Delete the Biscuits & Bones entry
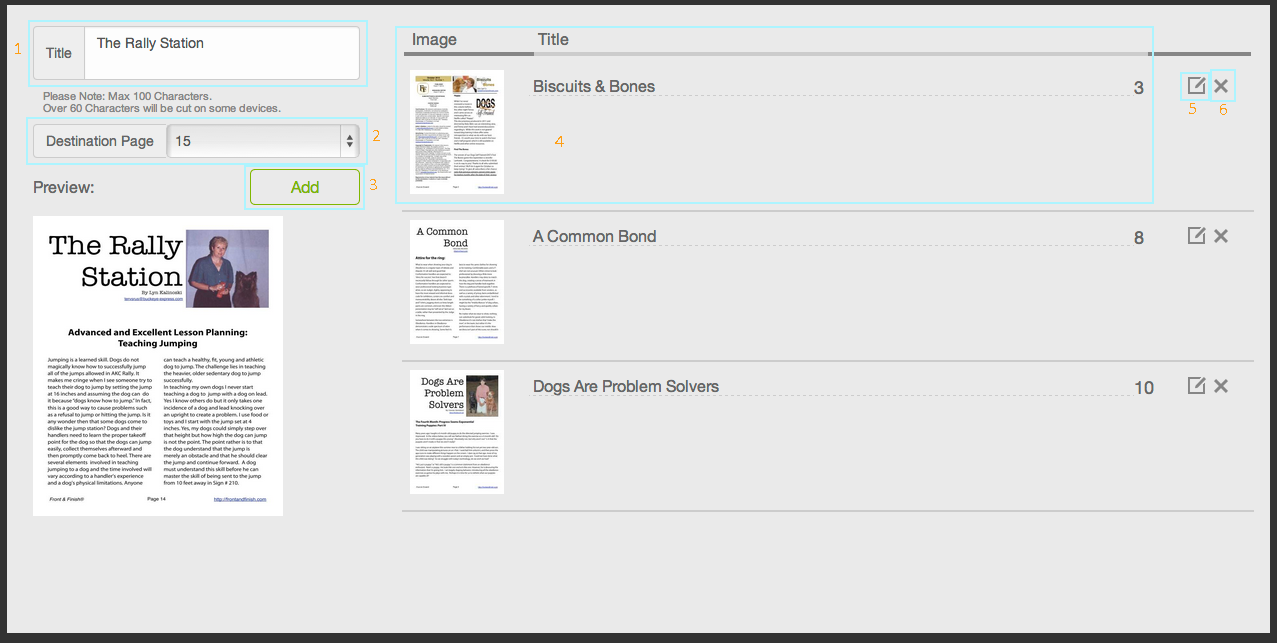This screenshot has height=643, width=1277. [x=1221, y=86]
